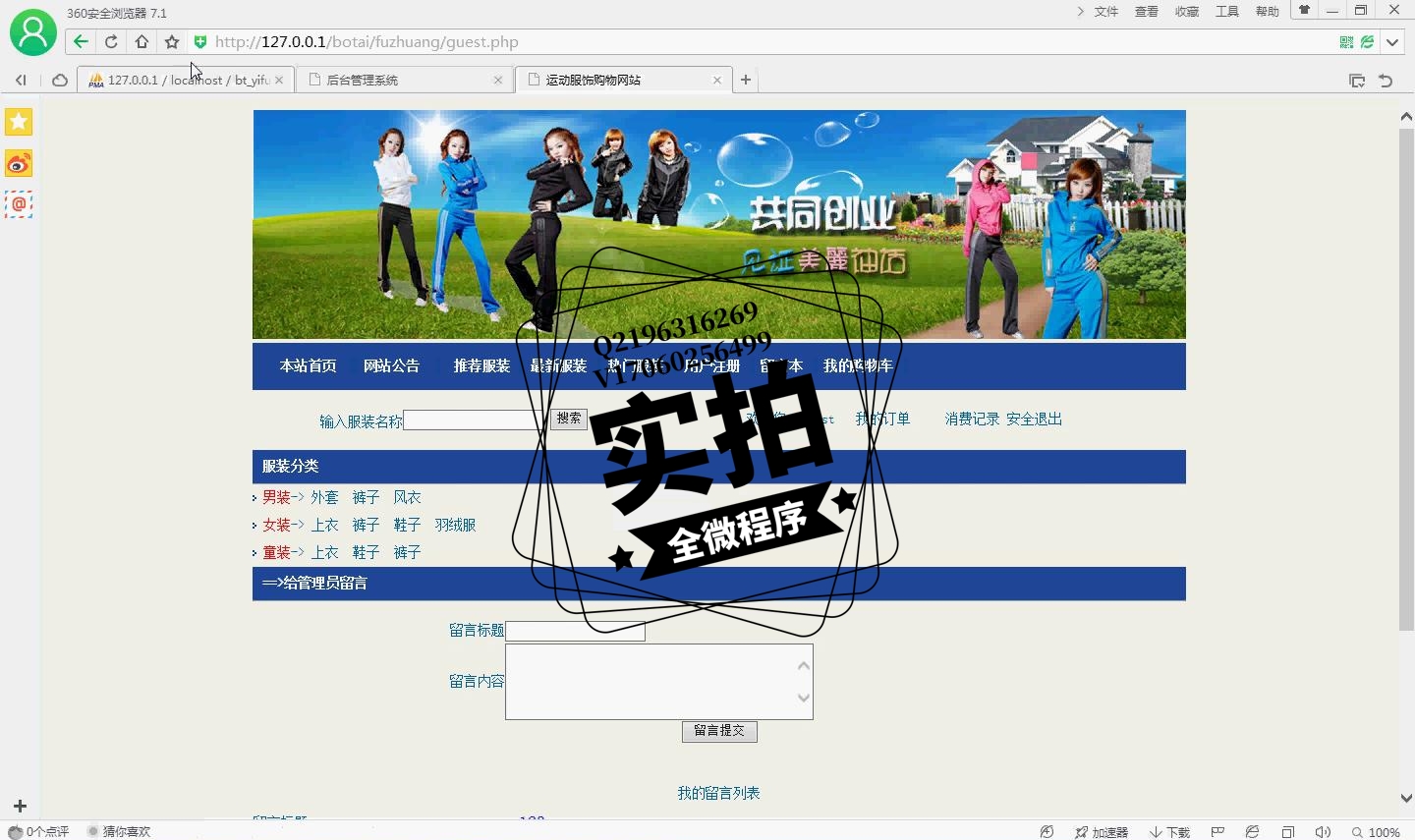This screenshot has width=1415, height=840.
Task: Open the 女装 羽绒服 category
Action: (455, 525)
